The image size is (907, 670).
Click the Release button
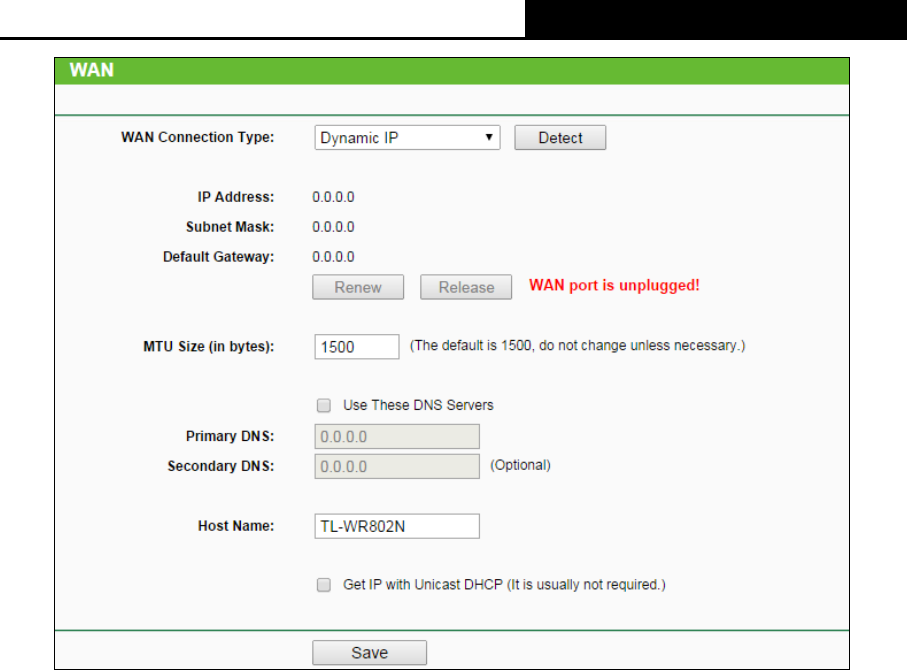click(x=466, y=287)
